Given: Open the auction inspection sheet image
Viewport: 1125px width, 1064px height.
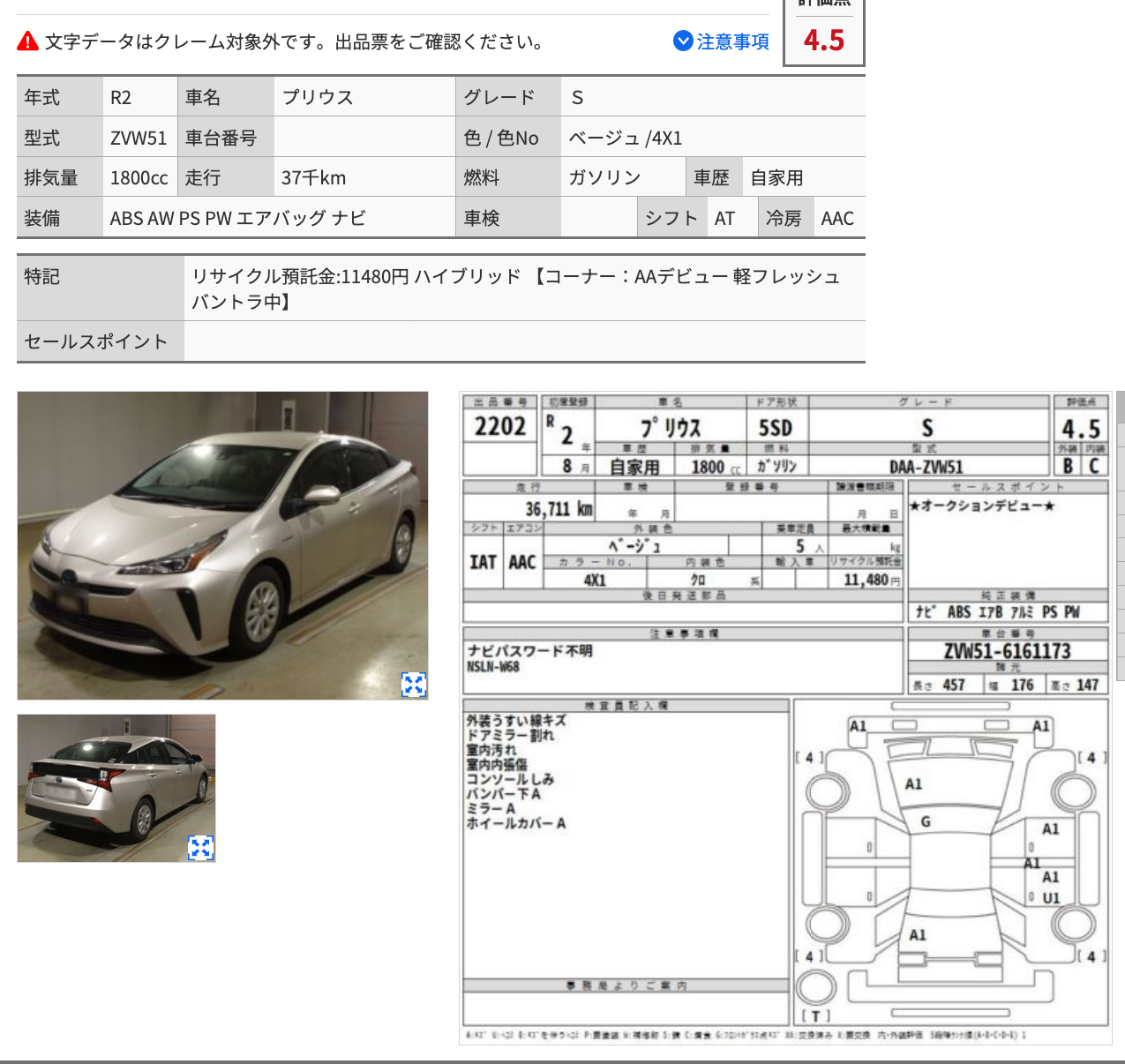Looking at the screenshot, I should 785,718.
